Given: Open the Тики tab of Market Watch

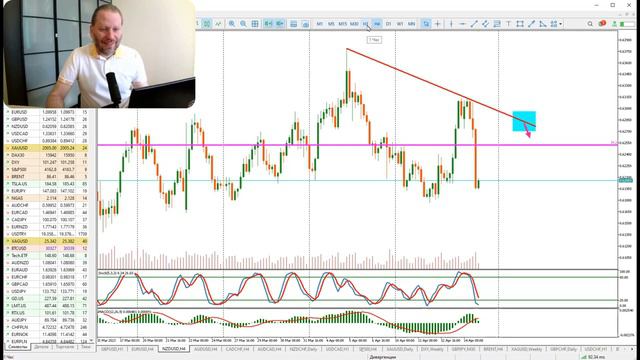Looking at the screenshot, I should coord(86,347).
